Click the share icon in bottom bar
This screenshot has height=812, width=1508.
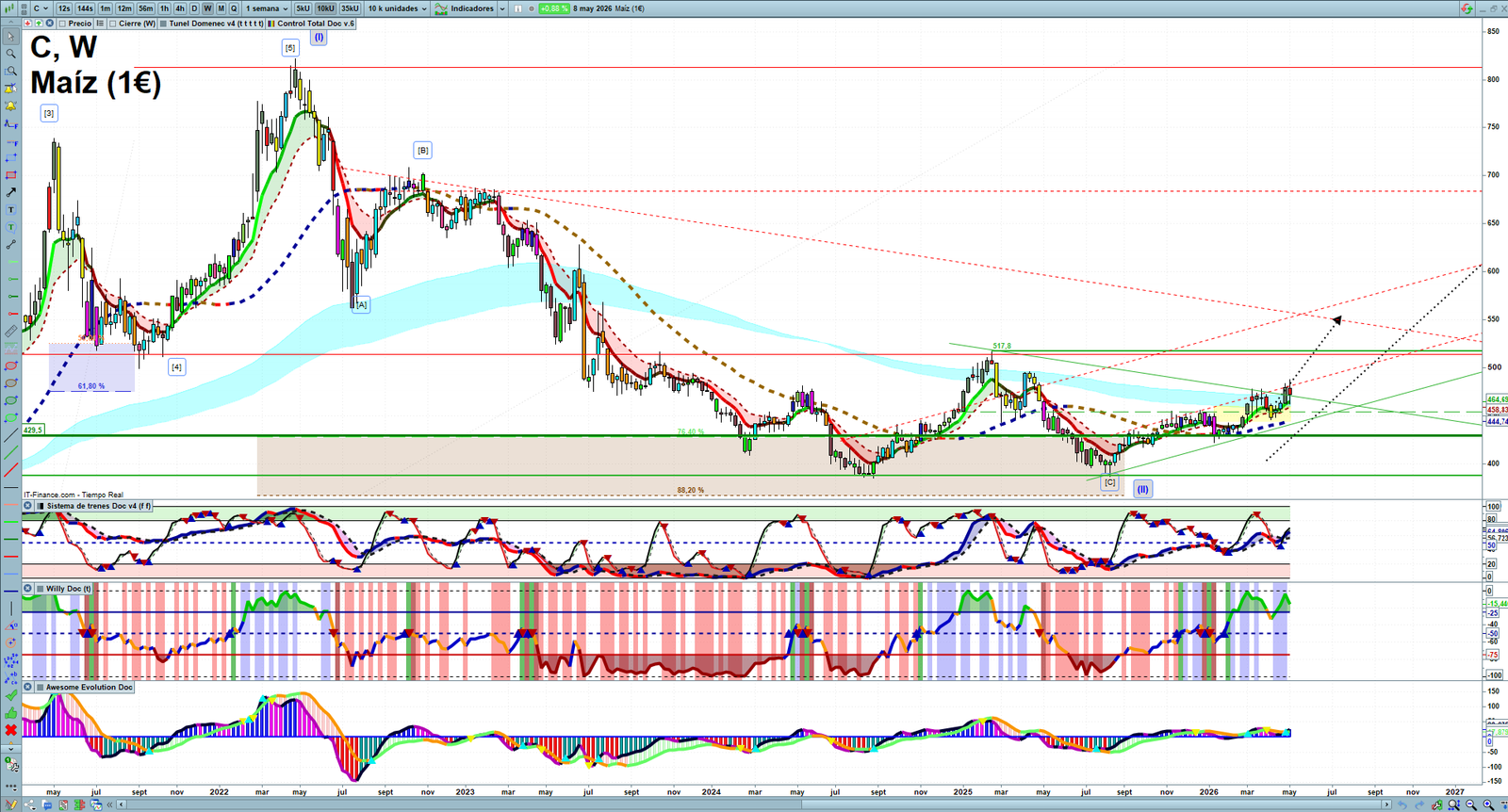30,804
